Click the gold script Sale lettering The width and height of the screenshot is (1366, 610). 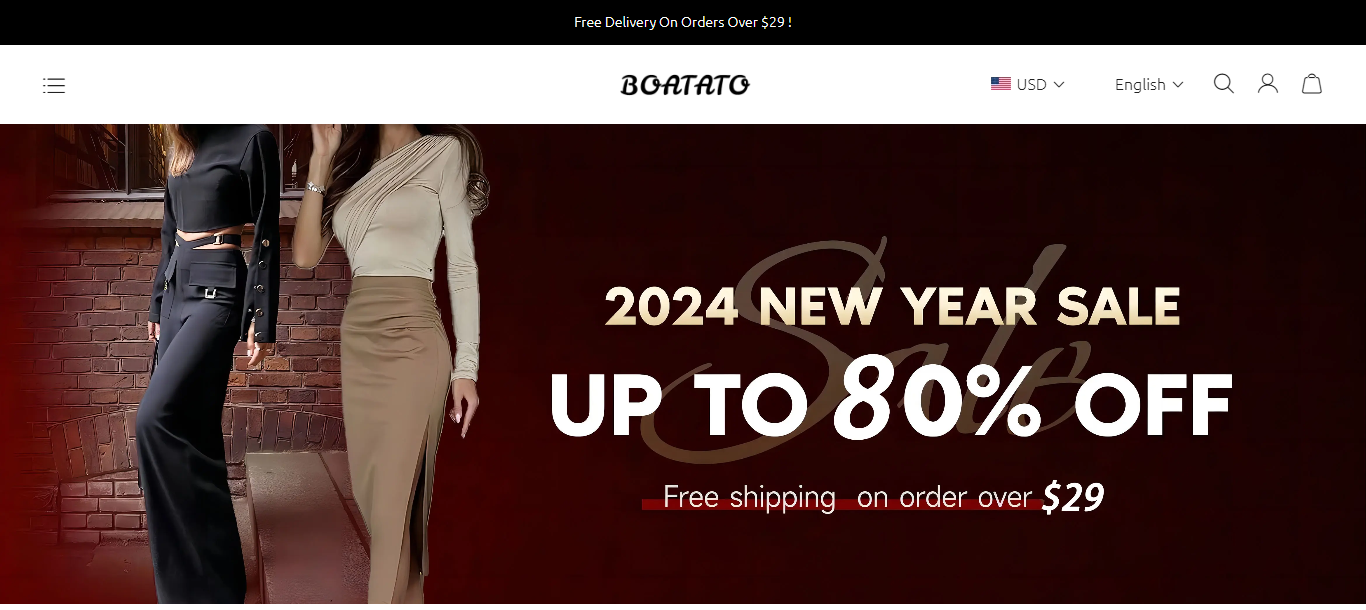click(x=870, y=350)
